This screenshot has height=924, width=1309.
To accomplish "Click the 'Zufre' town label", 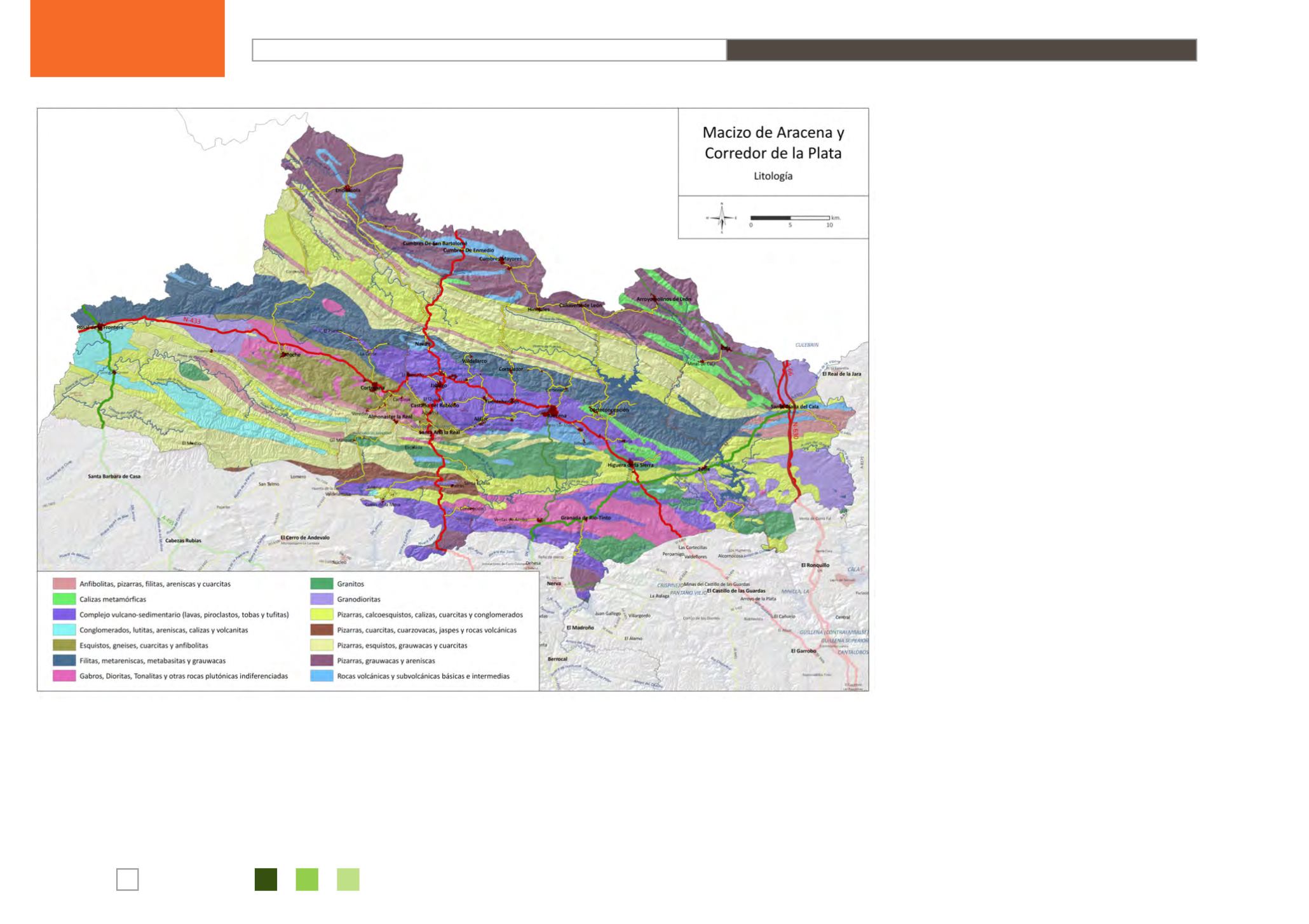I will coord(703,469).
